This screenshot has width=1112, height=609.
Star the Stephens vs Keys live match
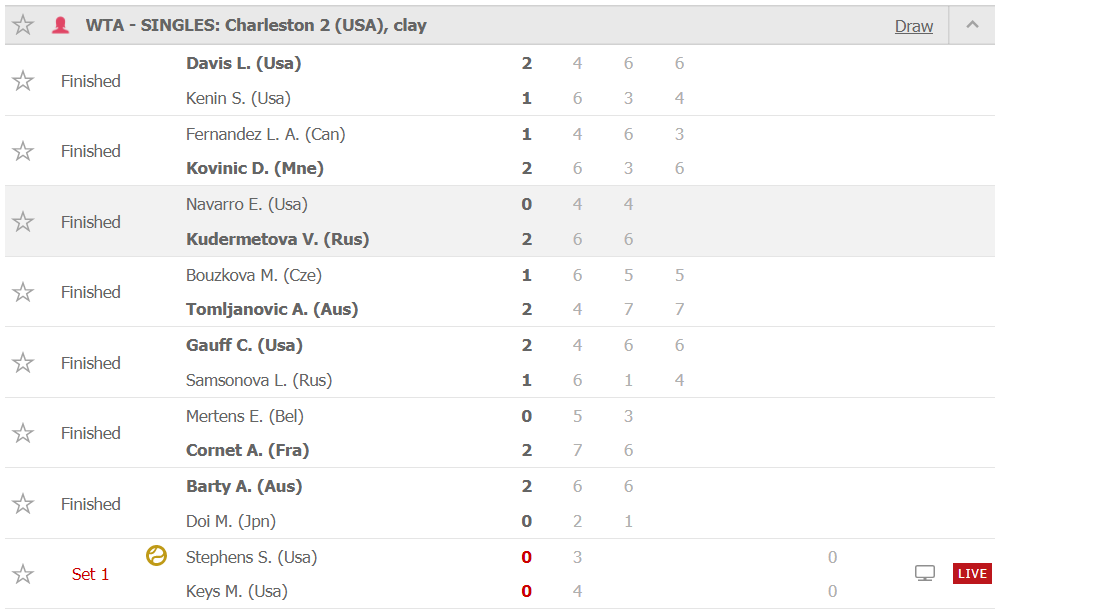23,574
